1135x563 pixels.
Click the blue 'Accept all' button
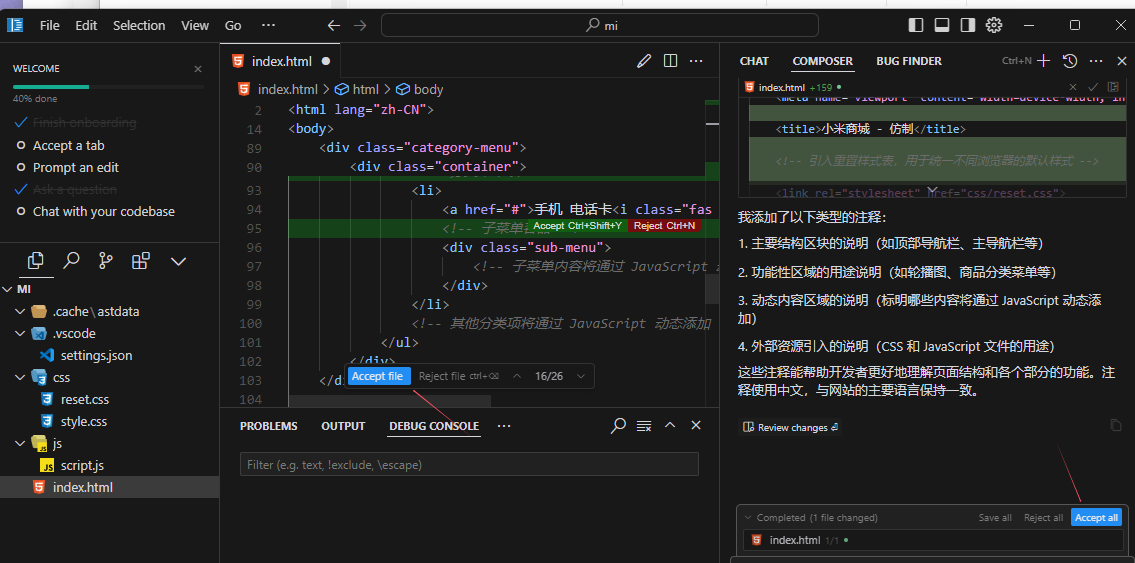[x=1096, y=518]
